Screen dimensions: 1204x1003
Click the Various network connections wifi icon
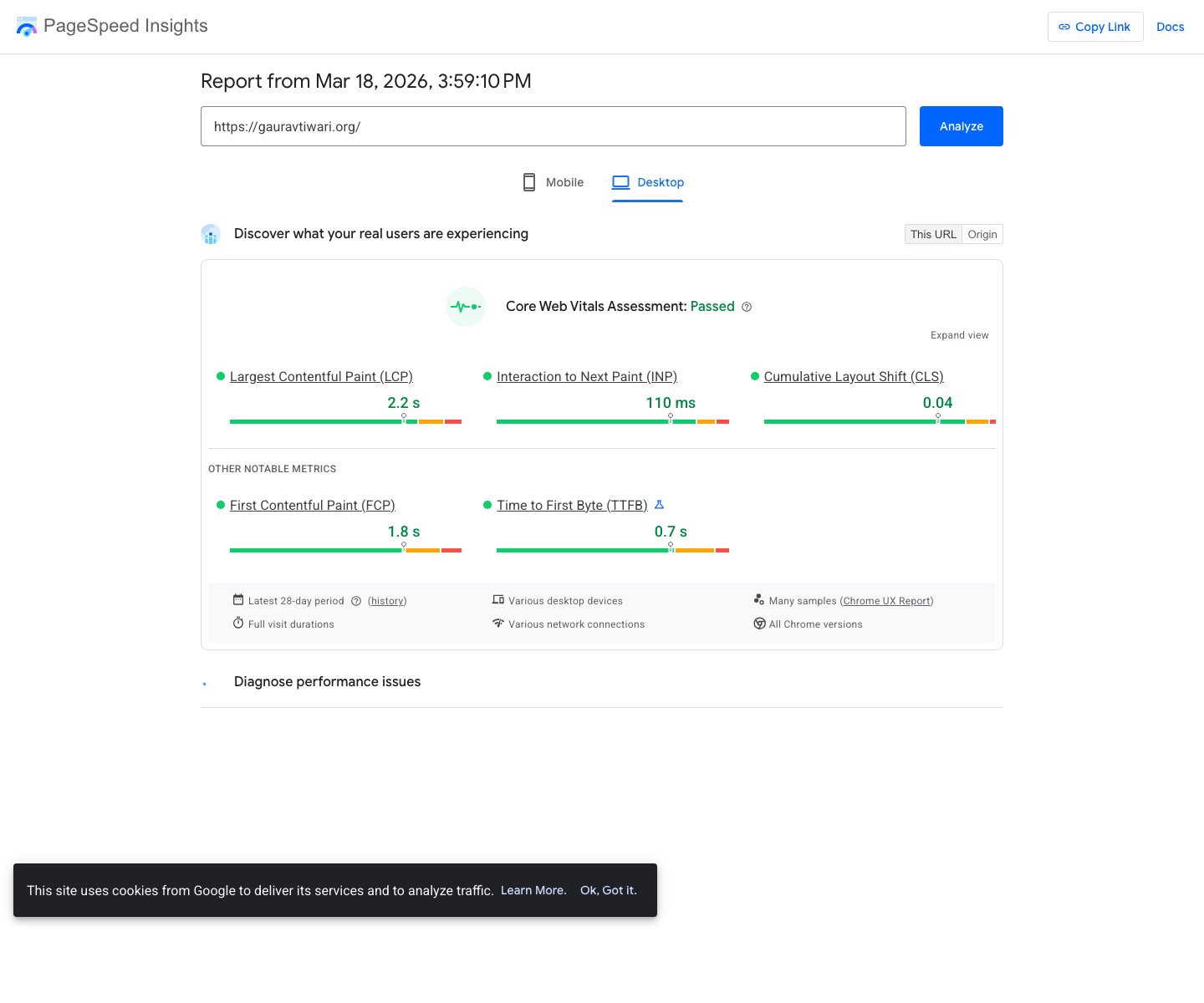(498, 624)
